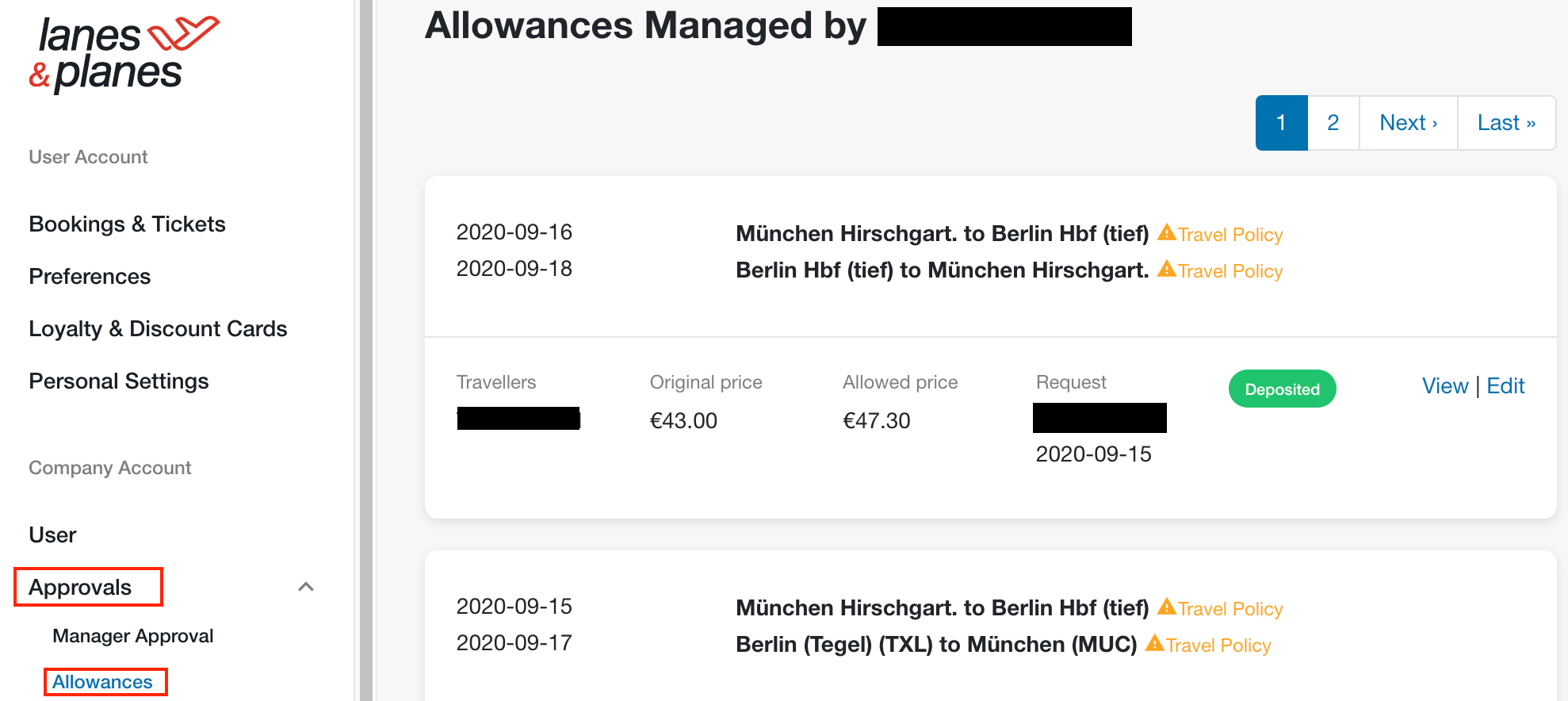Click the View link for first allowance
Viewport: 1568px width, 701px height.
click(x=1445, y=386)
